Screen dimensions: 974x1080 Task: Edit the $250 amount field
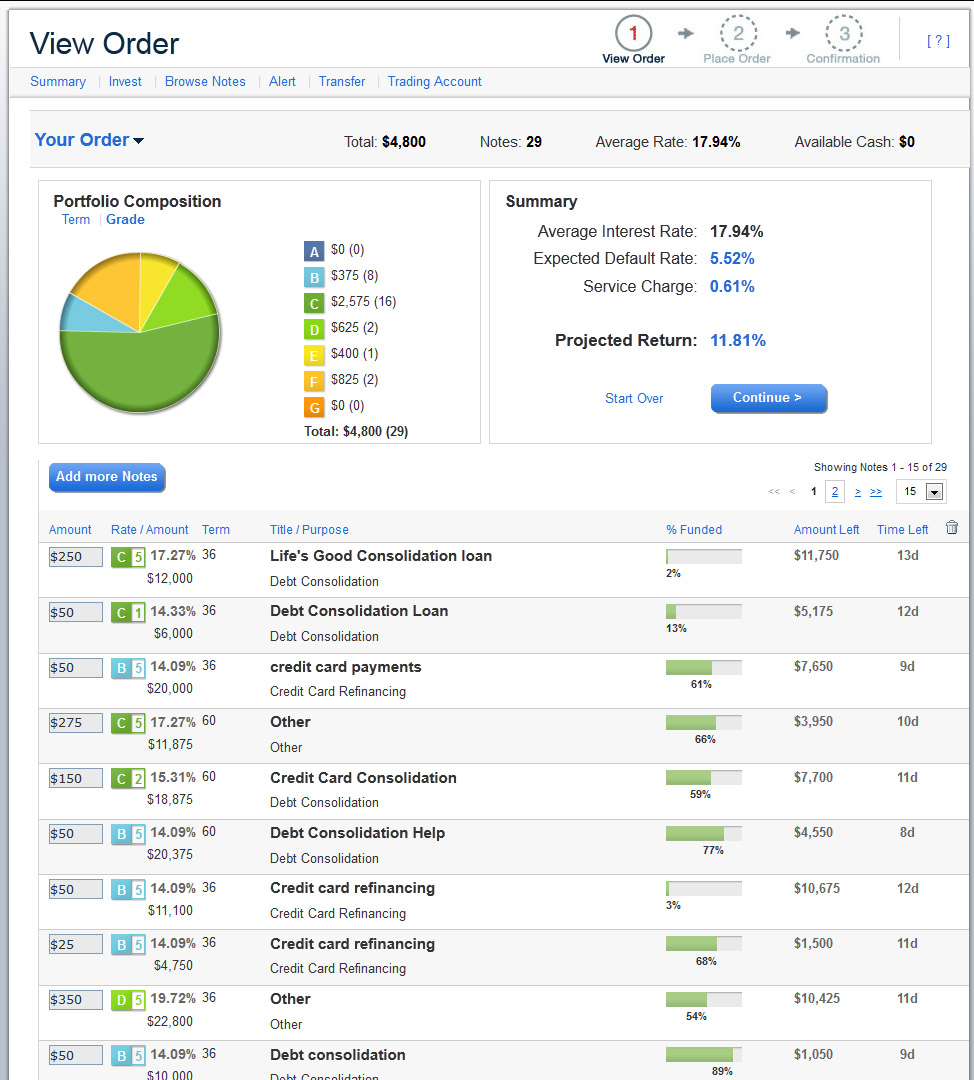click(75, 557)
